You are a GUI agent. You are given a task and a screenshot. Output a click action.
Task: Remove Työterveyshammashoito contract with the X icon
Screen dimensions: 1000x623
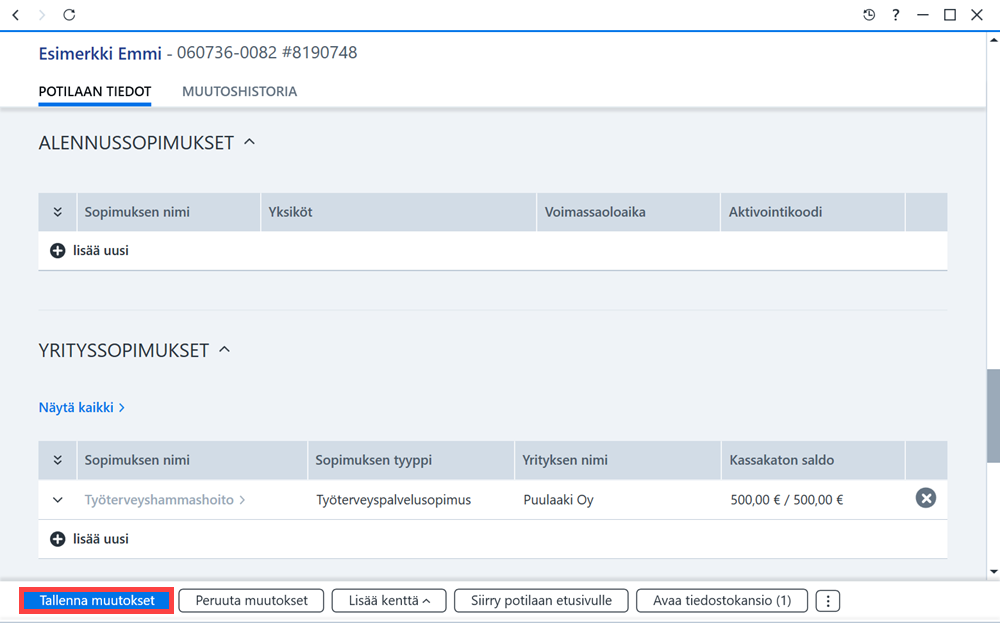click(x=925, y=498)
